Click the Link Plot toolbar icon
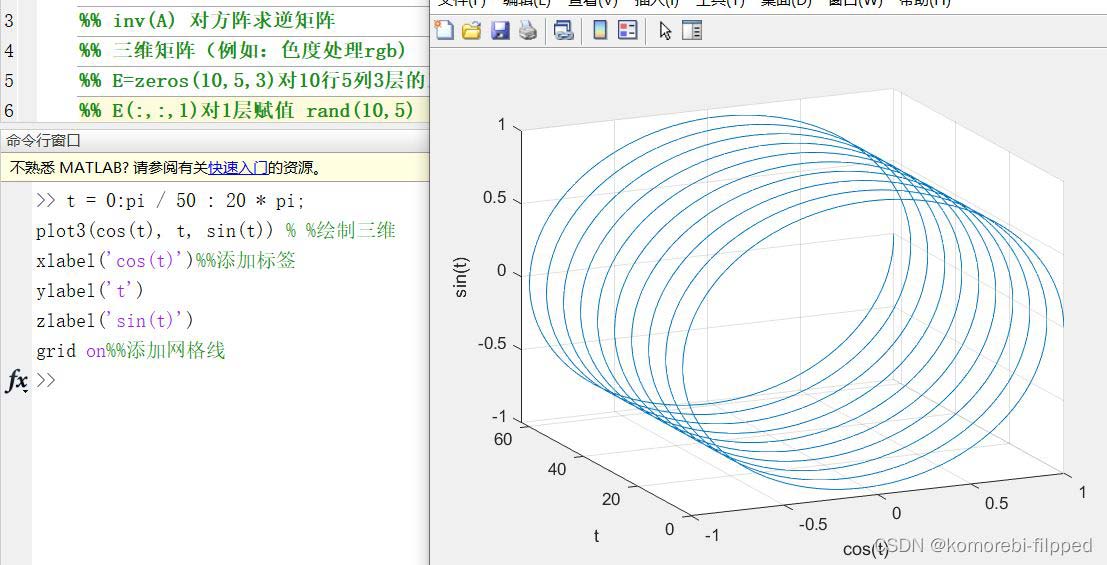 coord(563,31)
